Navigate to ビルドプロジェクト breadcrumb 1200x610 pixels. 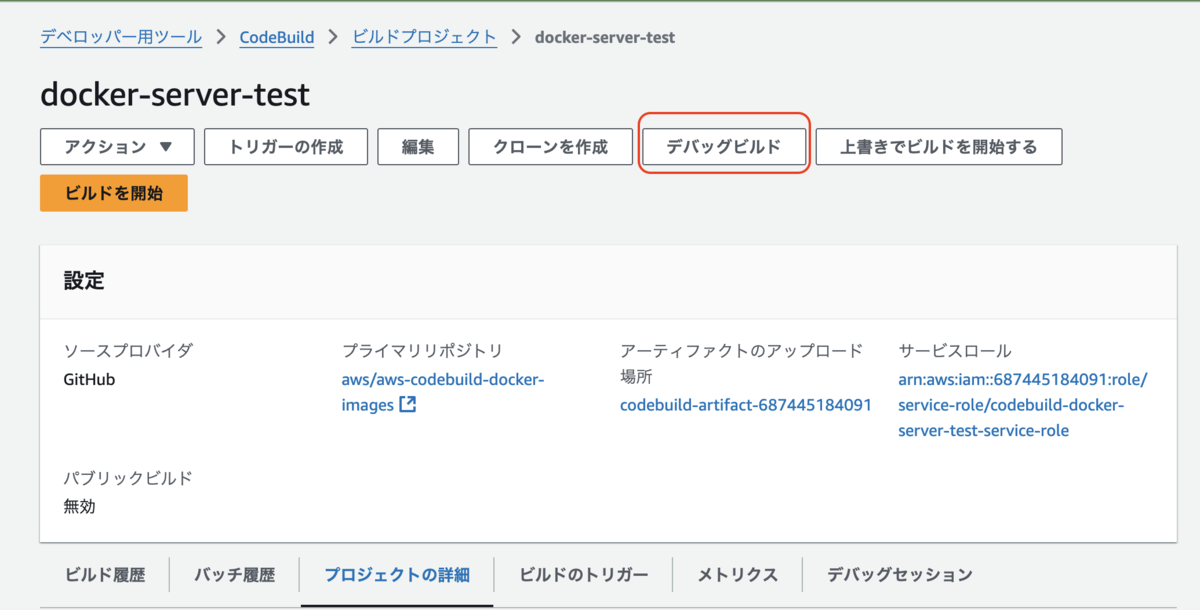click(x=424, y=37)
